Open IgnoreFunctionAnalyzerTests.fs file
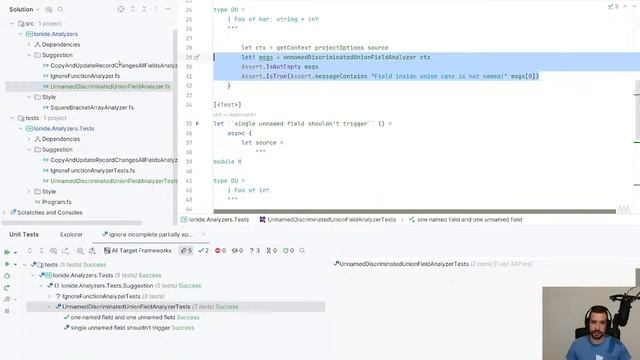Screen dimensions: 640x360 (92, 171)
